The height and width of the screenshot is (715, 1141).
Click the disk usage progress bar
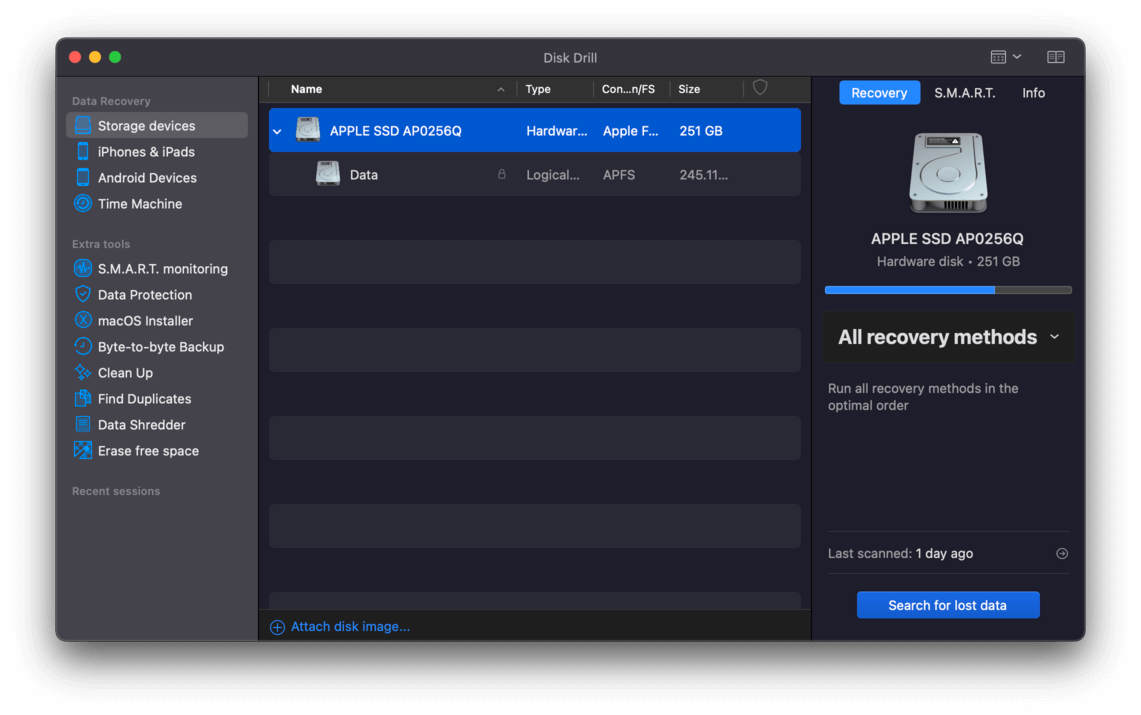click(x=948, y=290)
